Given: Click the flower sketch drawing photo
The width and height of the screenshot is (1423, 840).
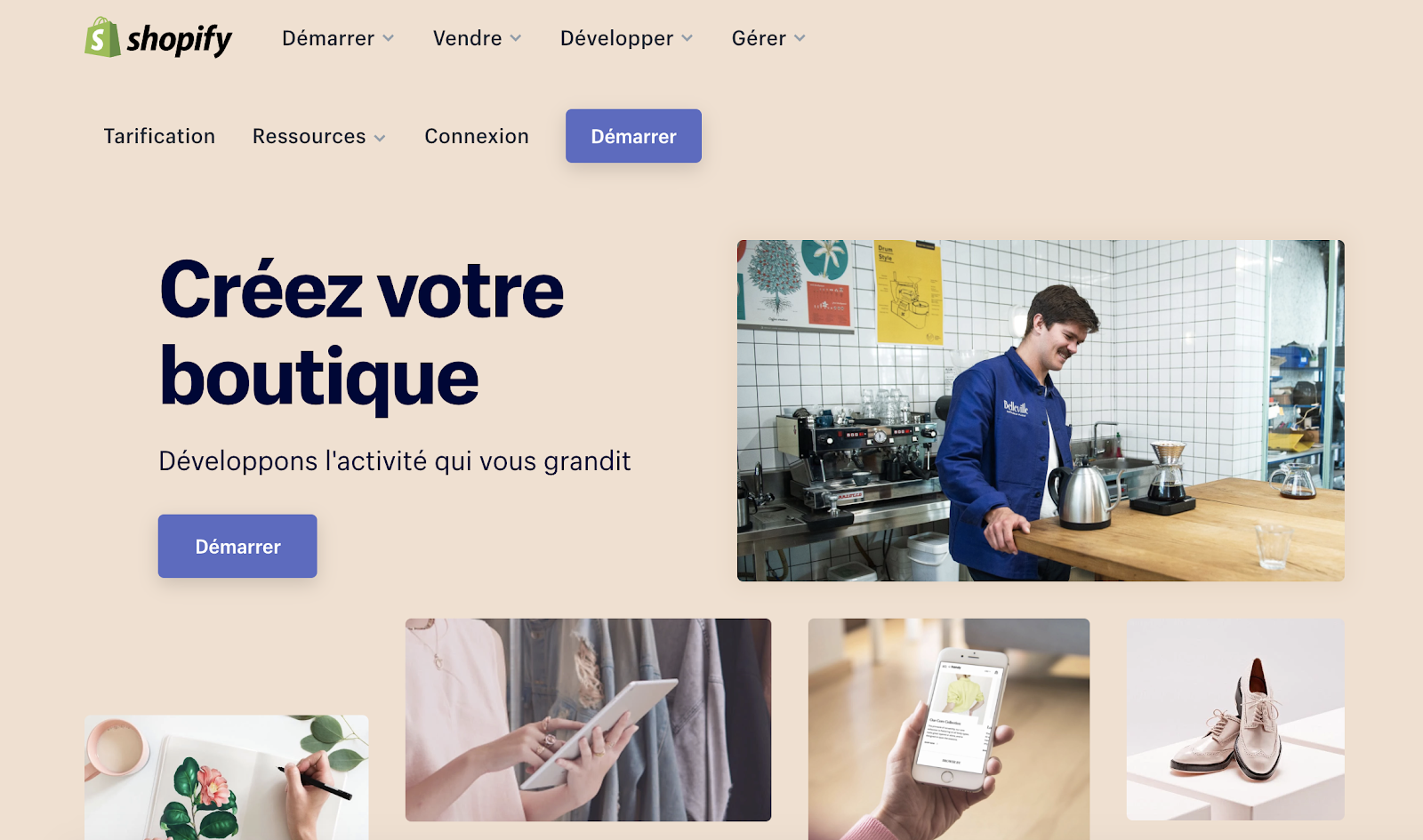Looking at the screenshot, I should (x=227, y=778).
